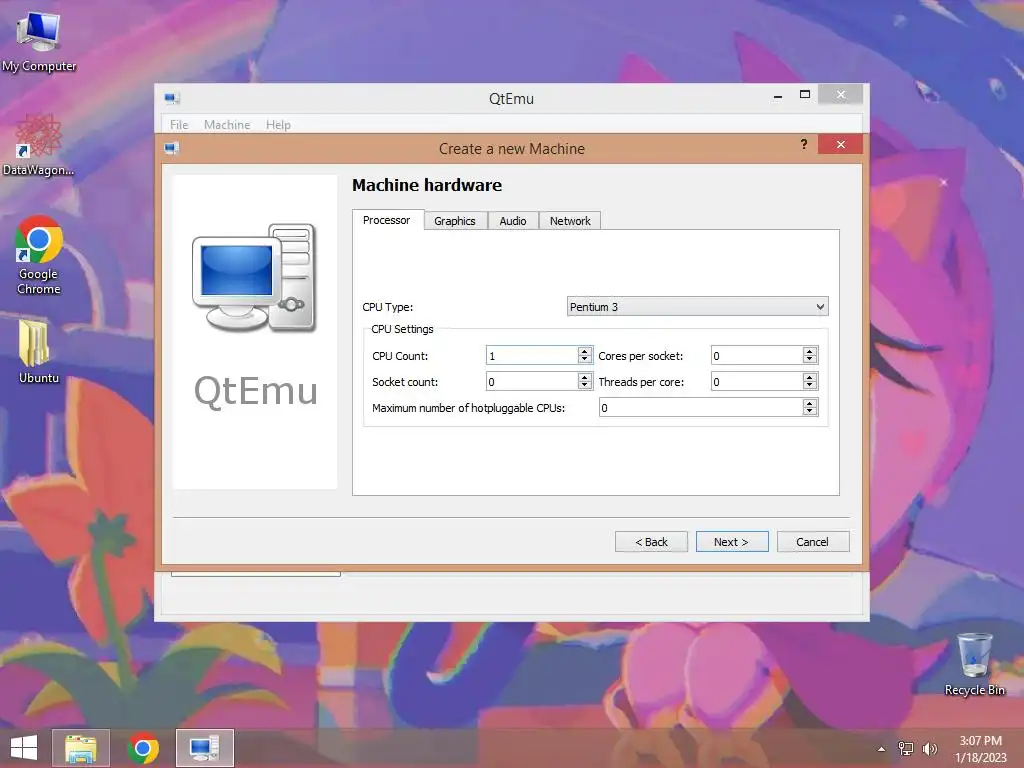Open the Machine menu in QtEmu
This screenshot has width=1024, height=768.
[227, 125]
